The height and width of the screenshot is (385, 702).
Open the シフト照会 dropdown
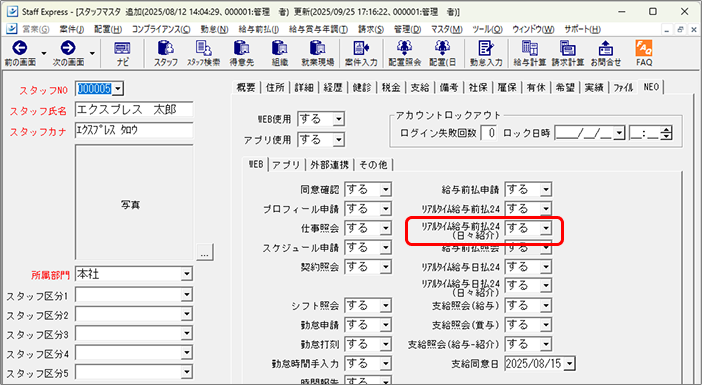click(385, 305)
